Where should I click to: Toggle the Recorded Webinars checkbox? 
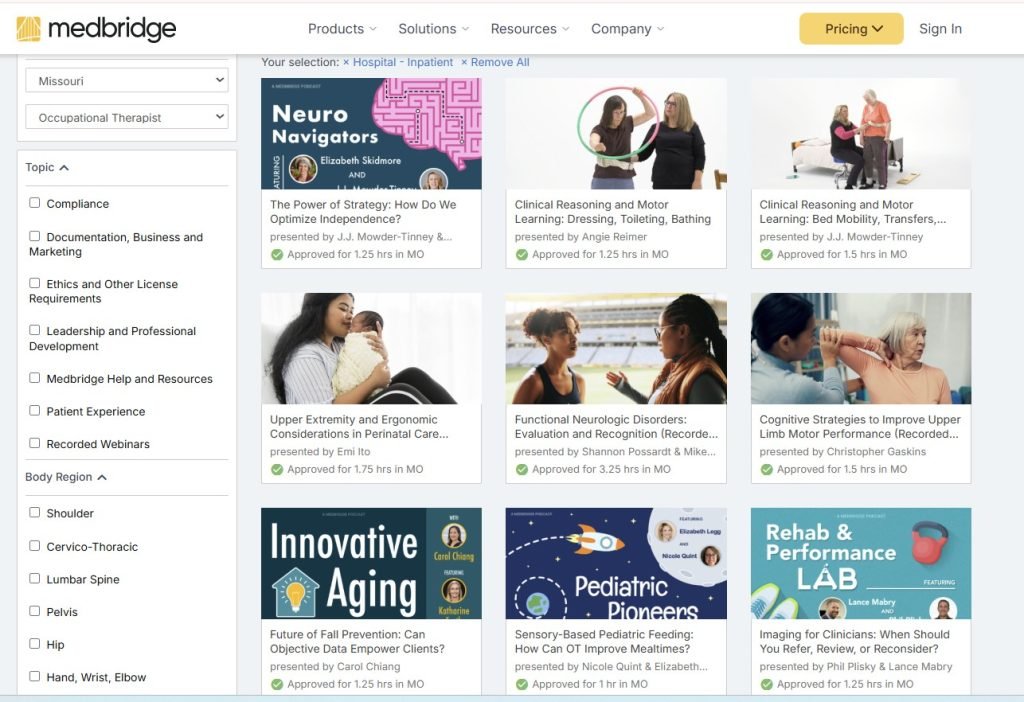35,443
